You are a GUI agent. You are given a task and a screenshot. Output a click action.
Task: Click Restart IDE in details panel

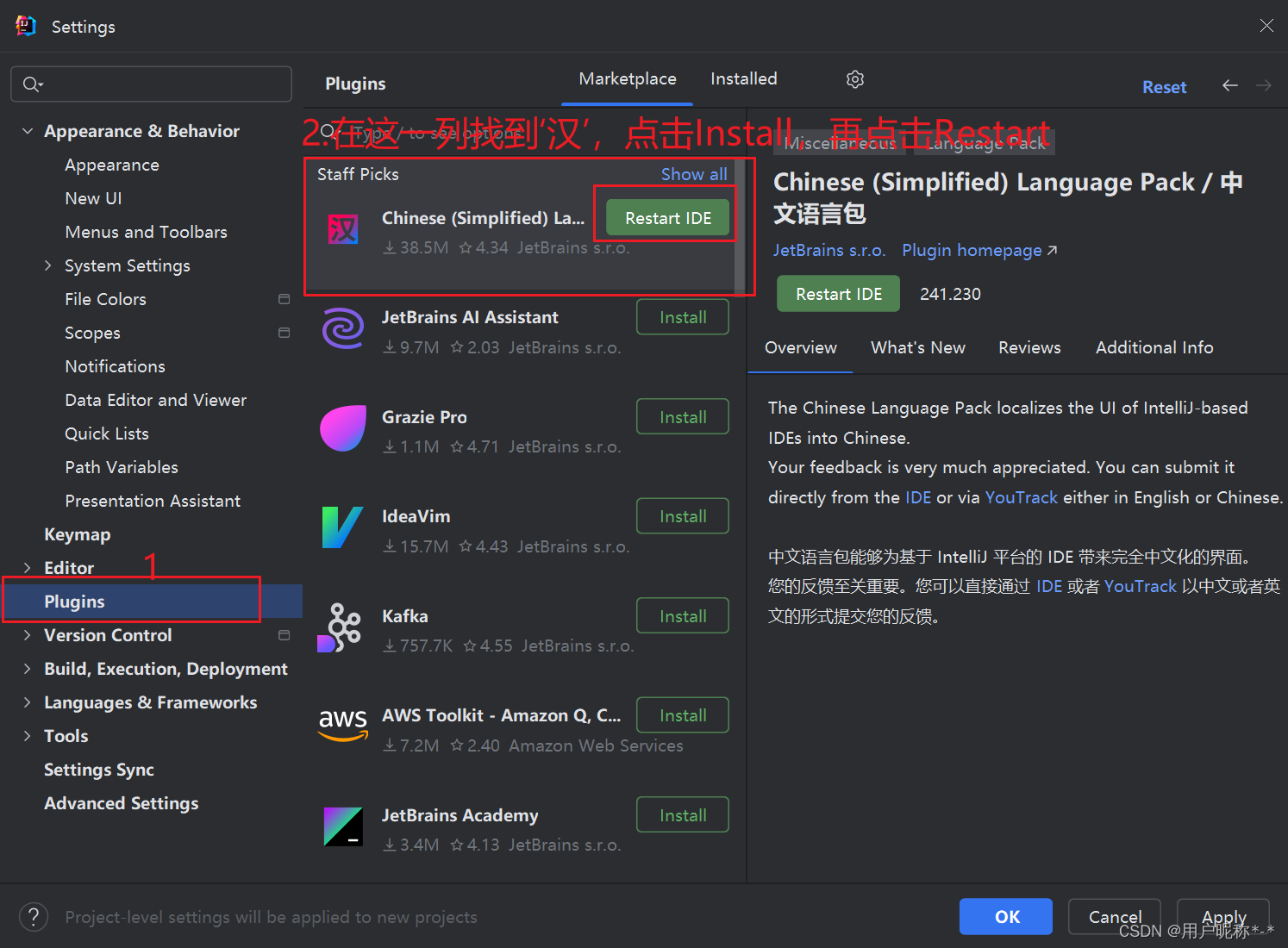point(839,294)
